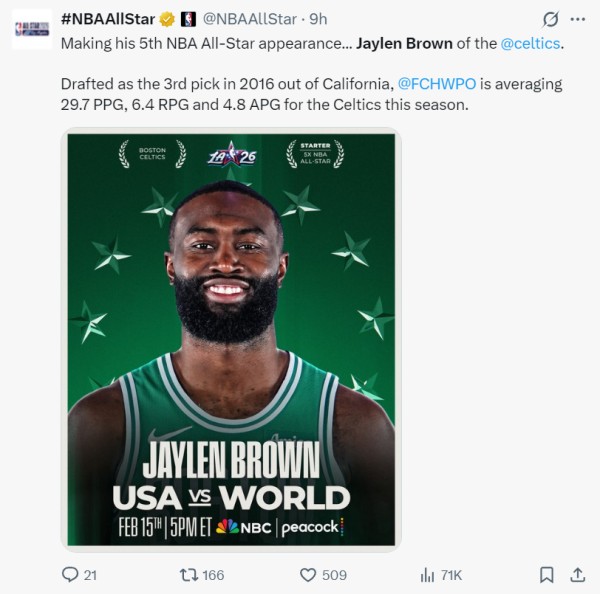Click the #NBAAllStar display name
Screen dimensions: 600x594
coord(108,19)
